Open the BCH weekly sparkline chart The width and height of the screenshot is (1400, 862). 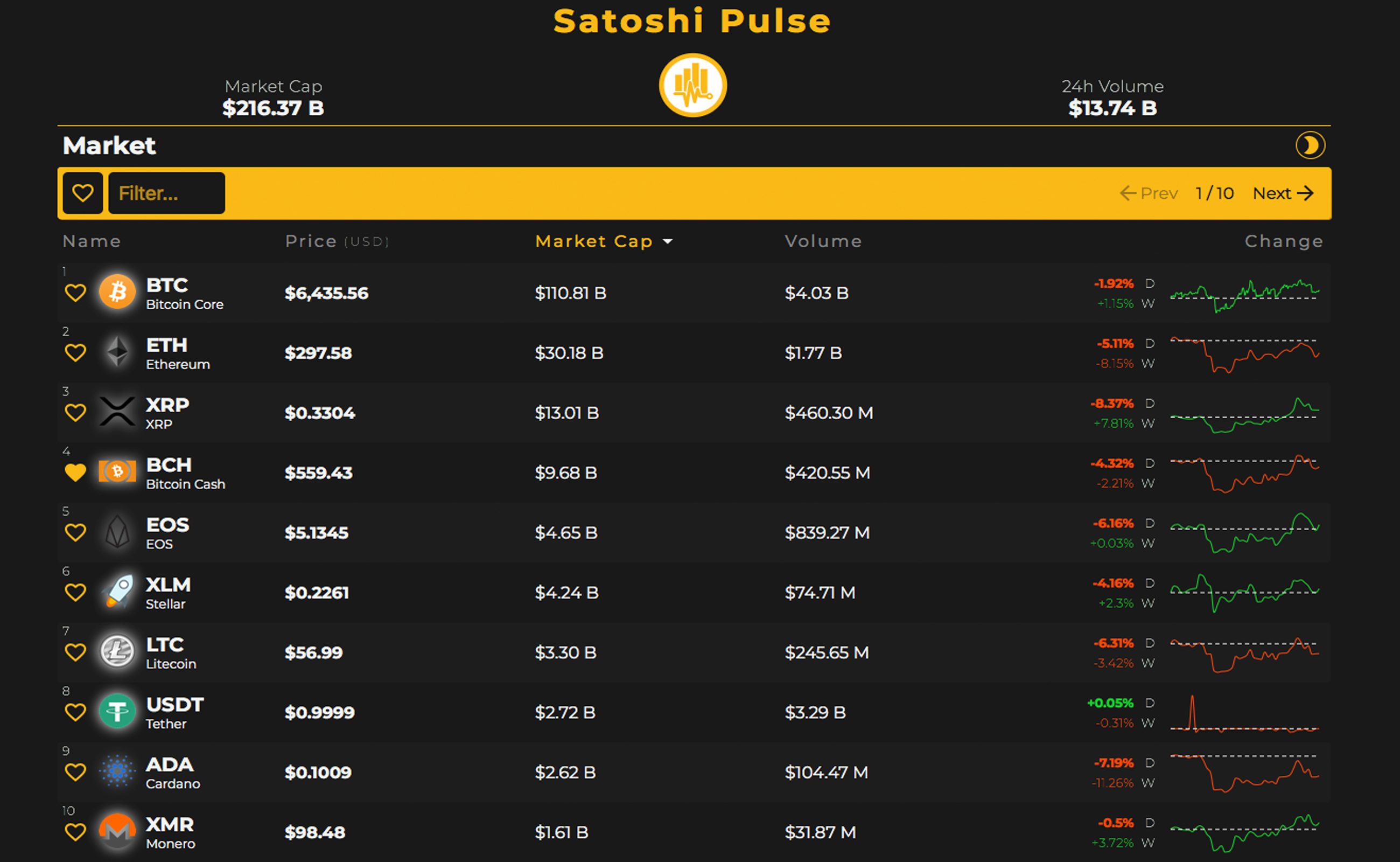pos(1244,473)
